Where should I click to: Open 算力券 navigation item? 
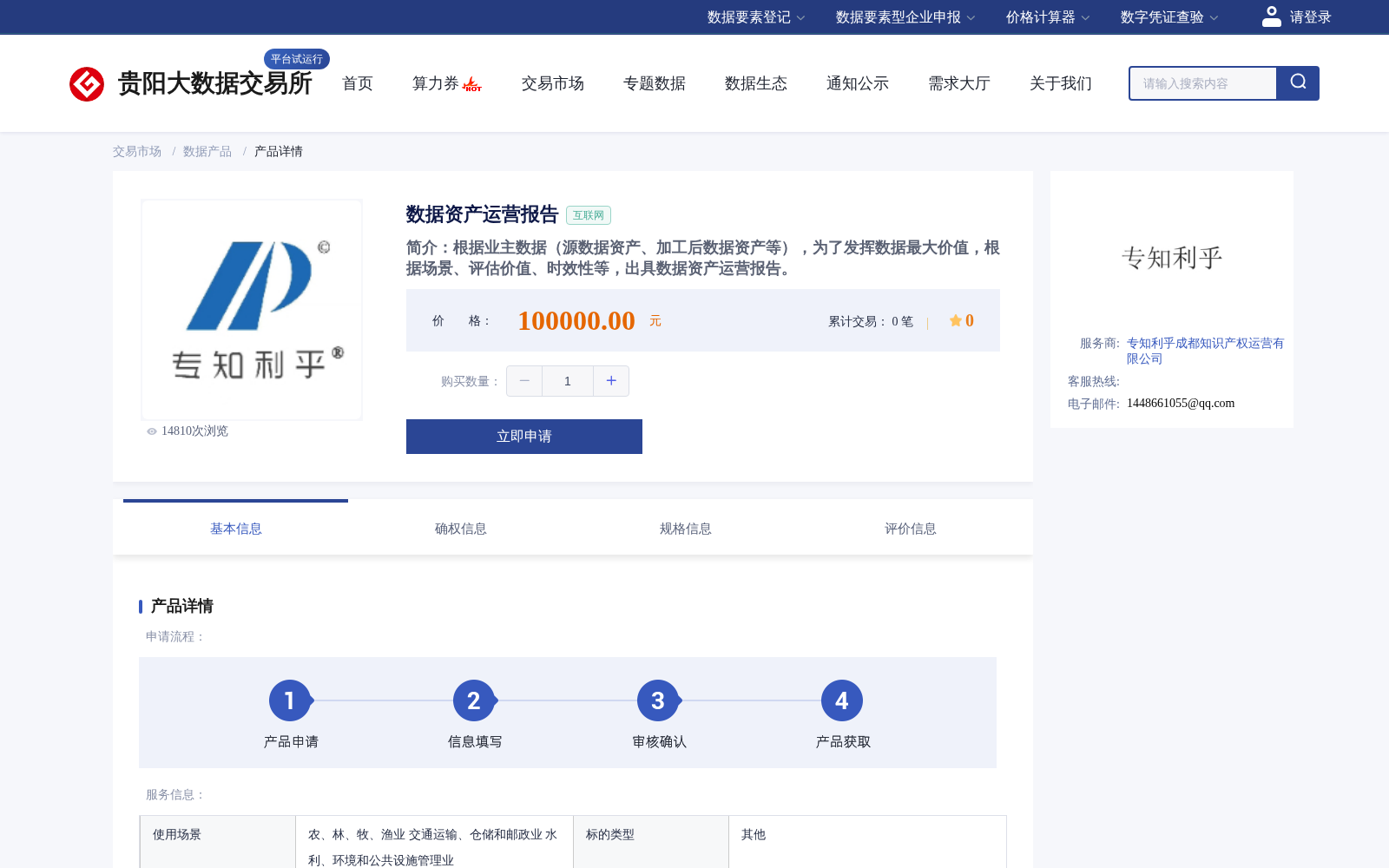[436, 83]
